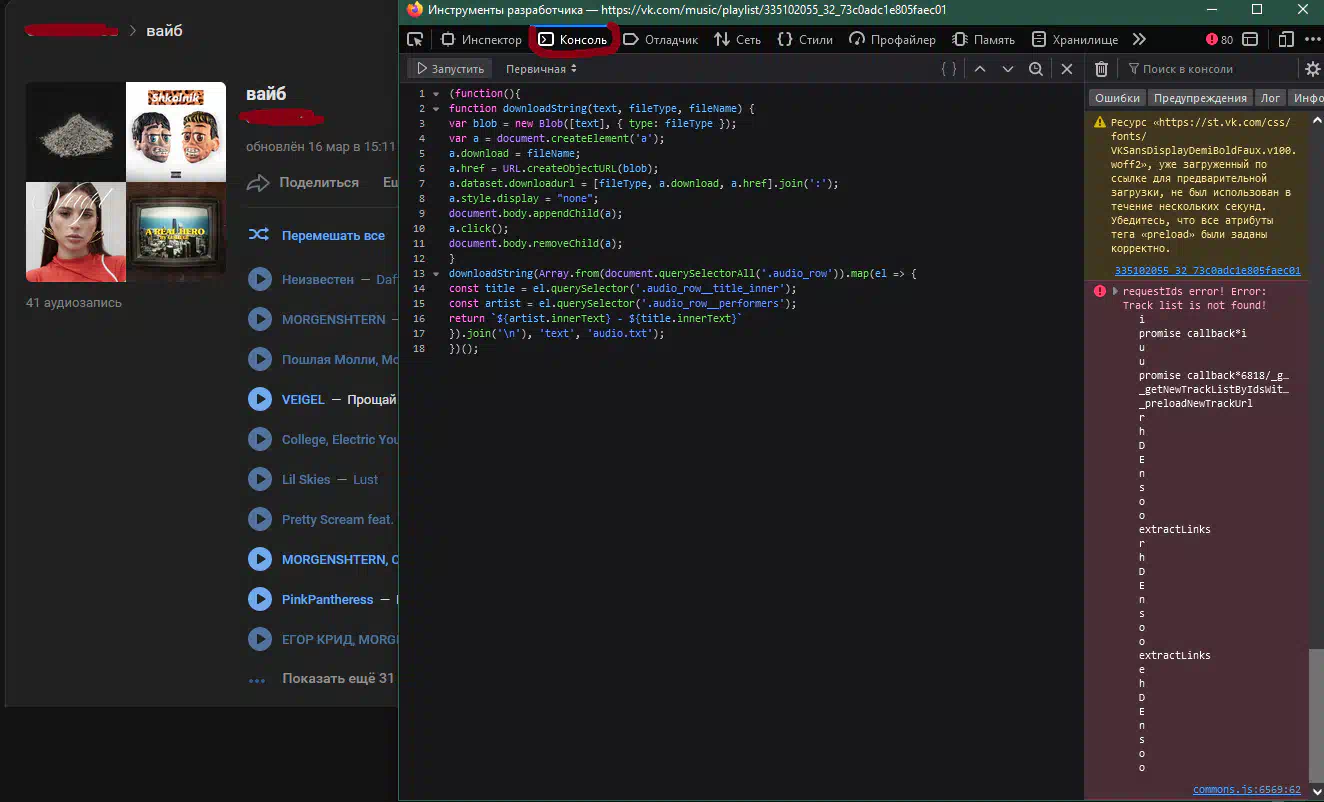Open reverse history search magnifier
The height and width of the screenshot is (802, 1324).
pos(1036,69)
